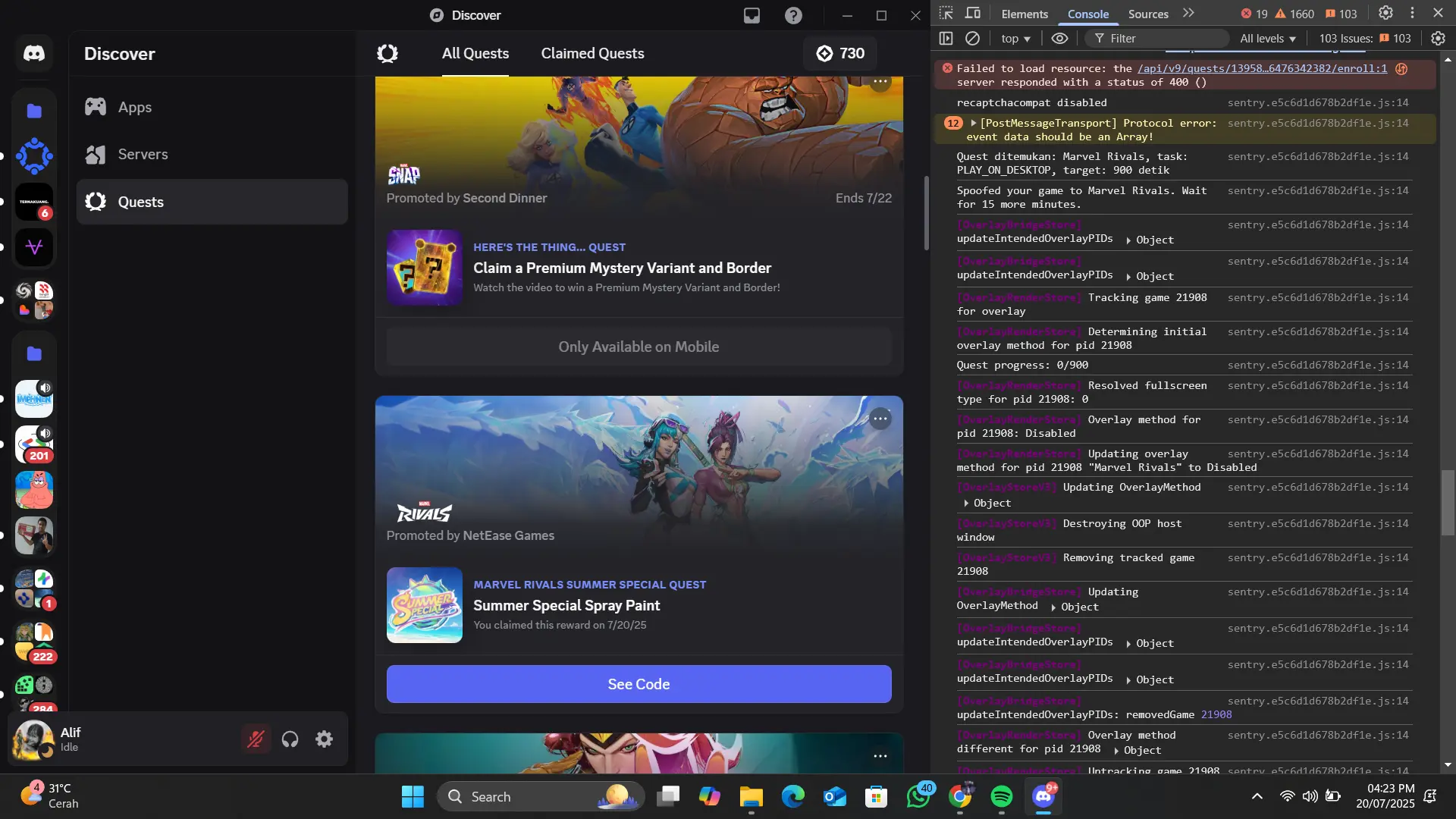Click the inspect element picker icon
Viewport: 1456px width, 819px height.
[x=946, y=14]
